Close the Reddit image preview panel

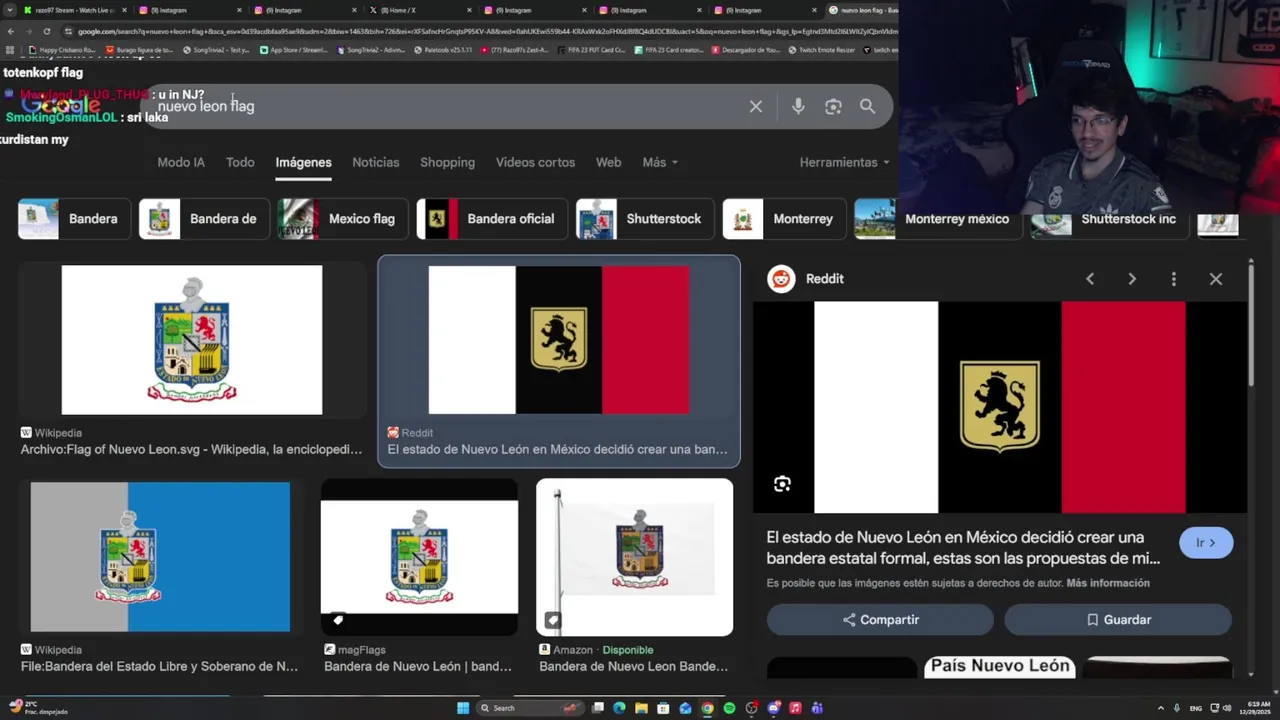1216,279
